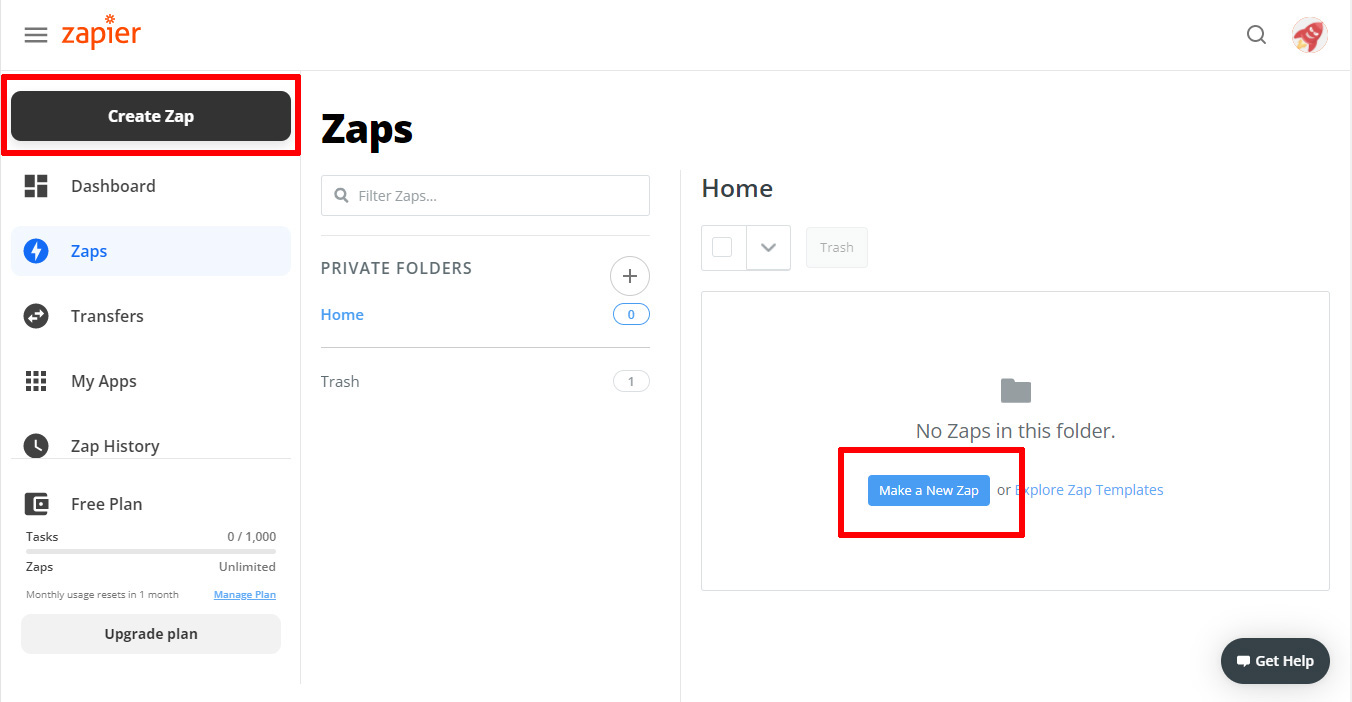Open the Trash folder

click(x=340, y=381)
